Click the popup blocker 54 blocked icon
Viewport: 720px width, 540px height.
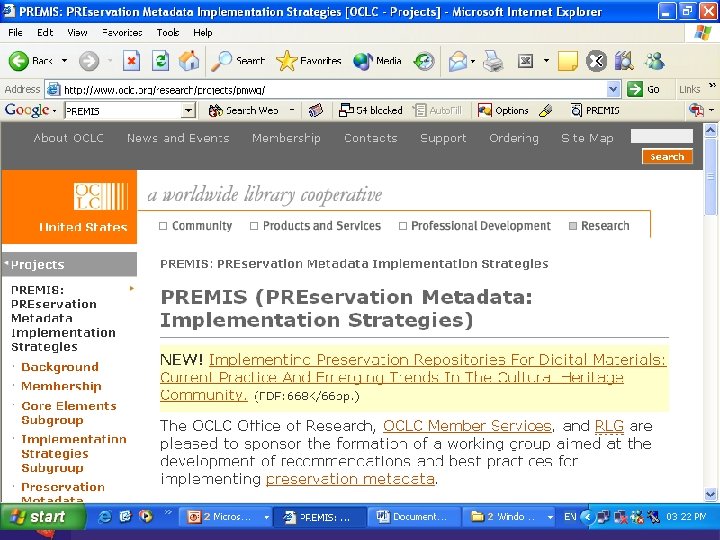click(346, 111)
